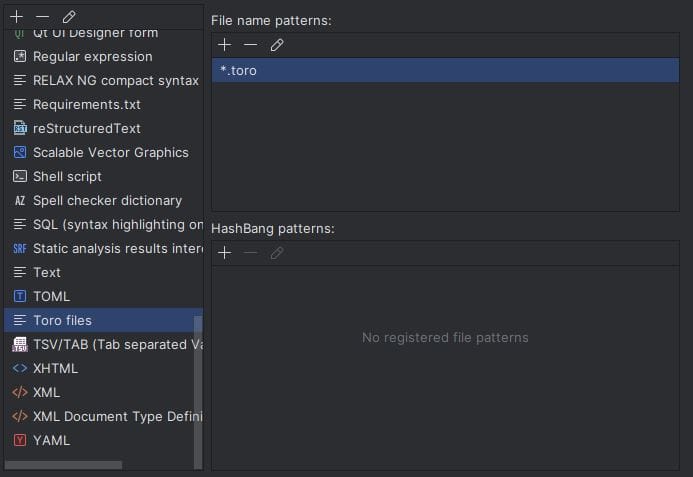Select Spell checker dictionary file type
Screen dimensions: 693x477
(107, 200)
